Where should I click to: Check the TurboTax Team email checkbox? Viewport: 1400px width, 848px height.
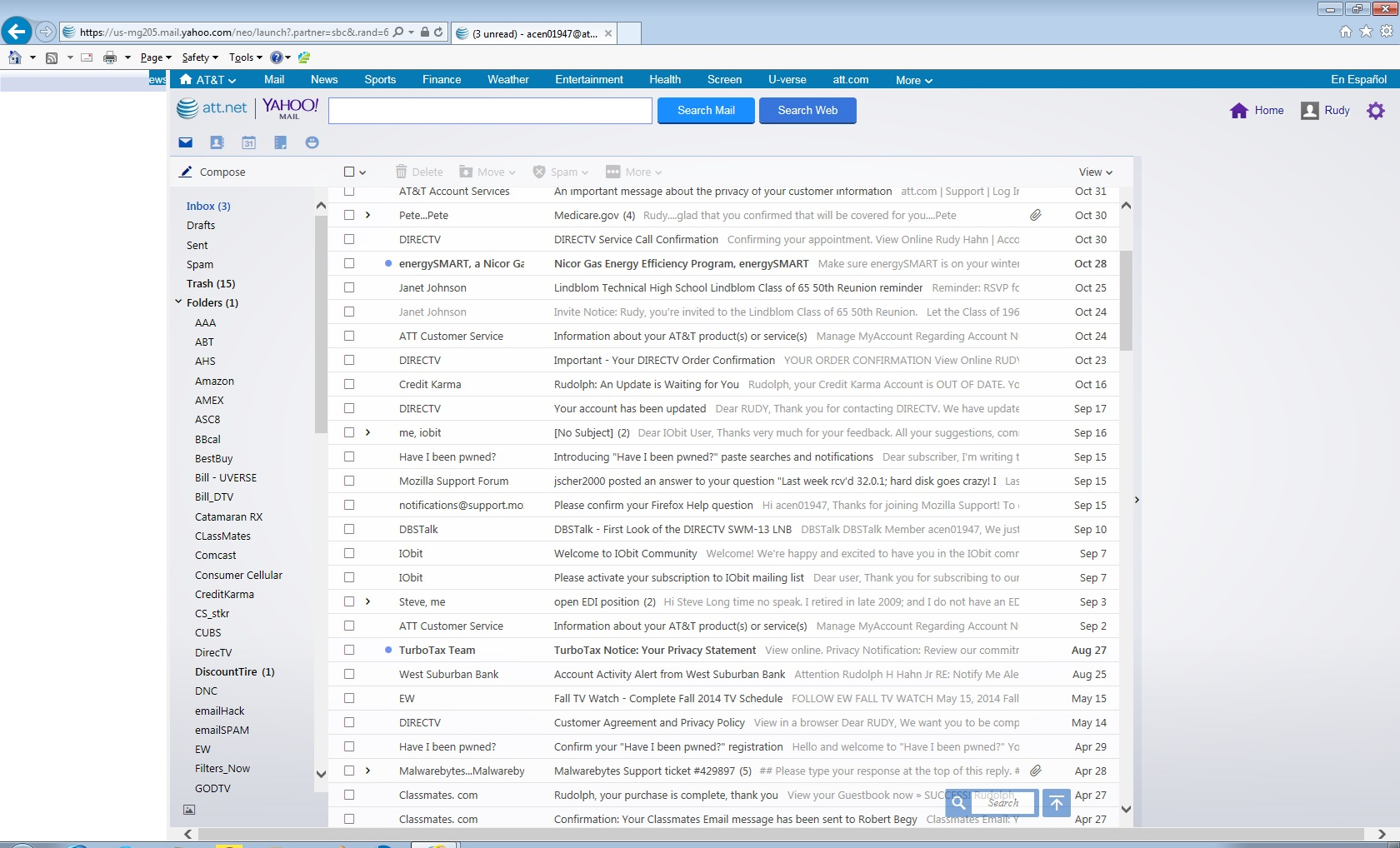click(349, 650)
